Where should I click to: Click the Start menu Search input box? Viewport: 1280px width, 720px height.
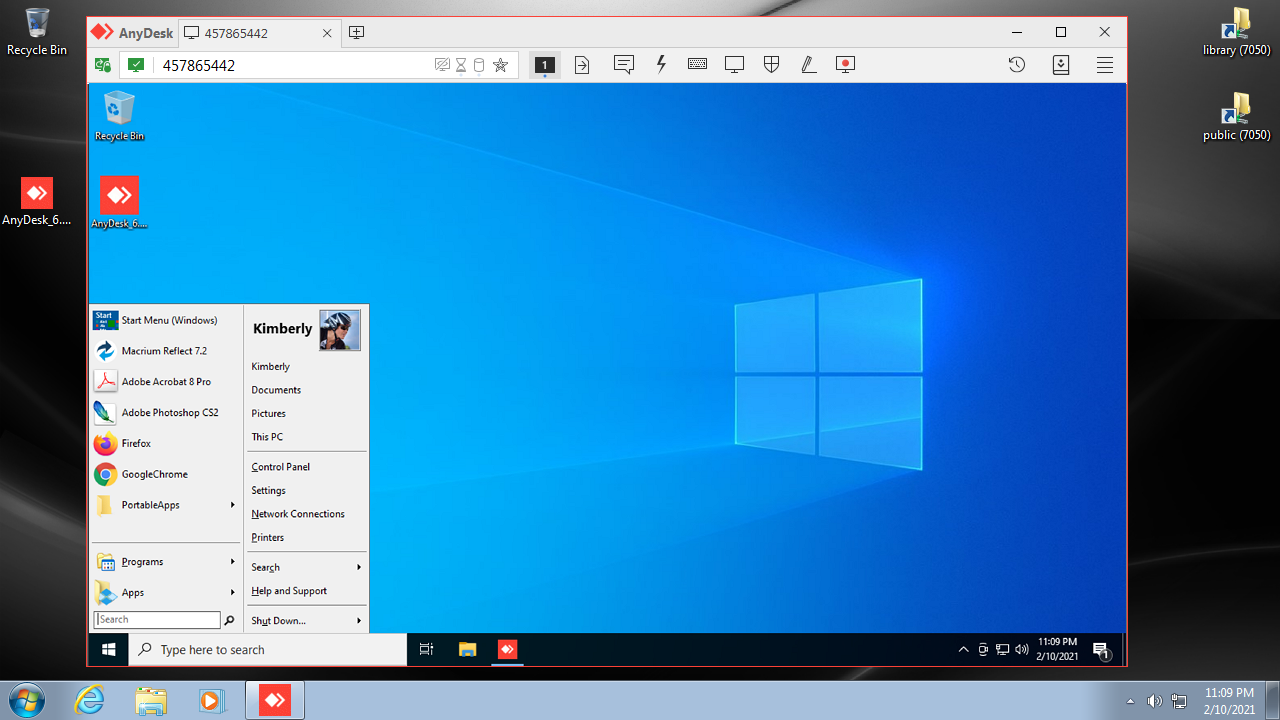tap(157, 620)
